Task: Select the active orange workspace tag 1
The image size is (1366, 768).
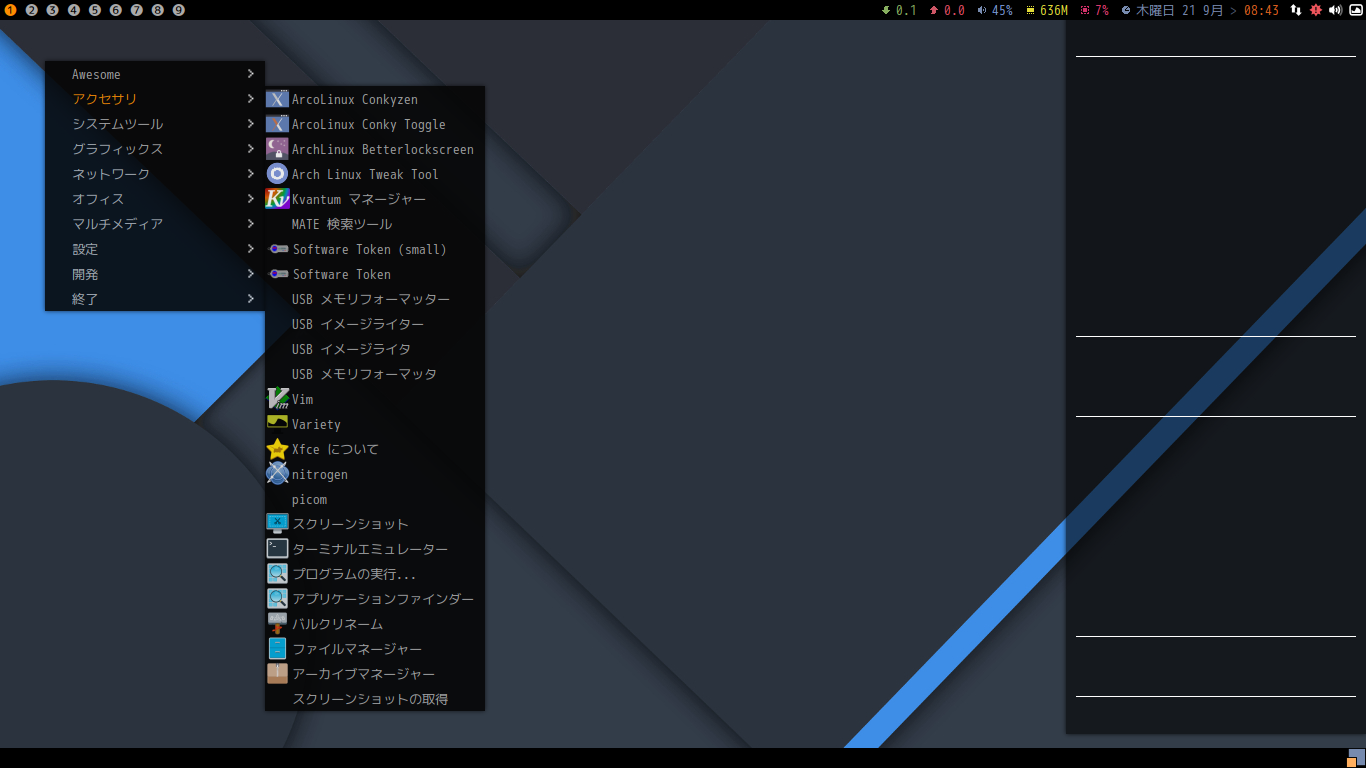Action: pyautogui.click(x=11, y=10)
